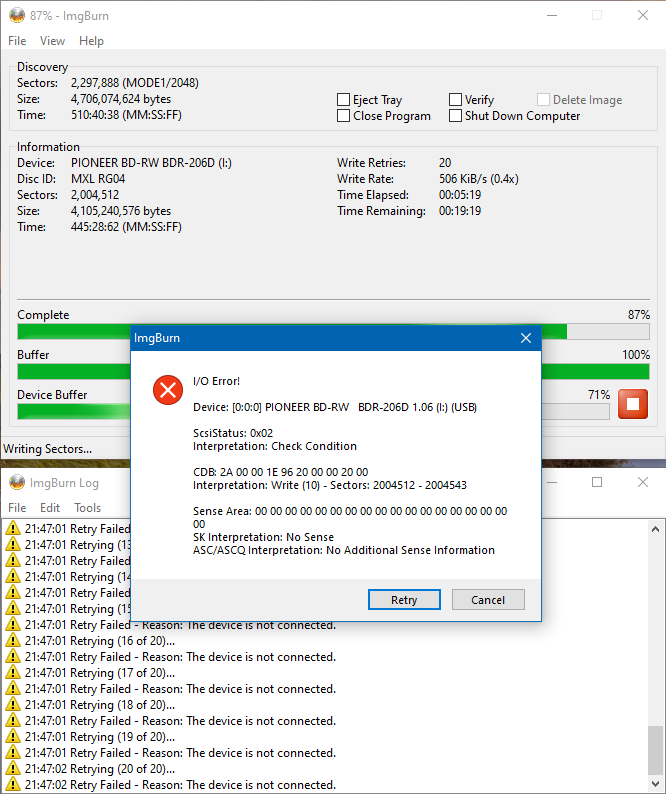Click Write Retries value '20'
The width and height of the screenshot is (666, 794).
[x=445, y=163]
